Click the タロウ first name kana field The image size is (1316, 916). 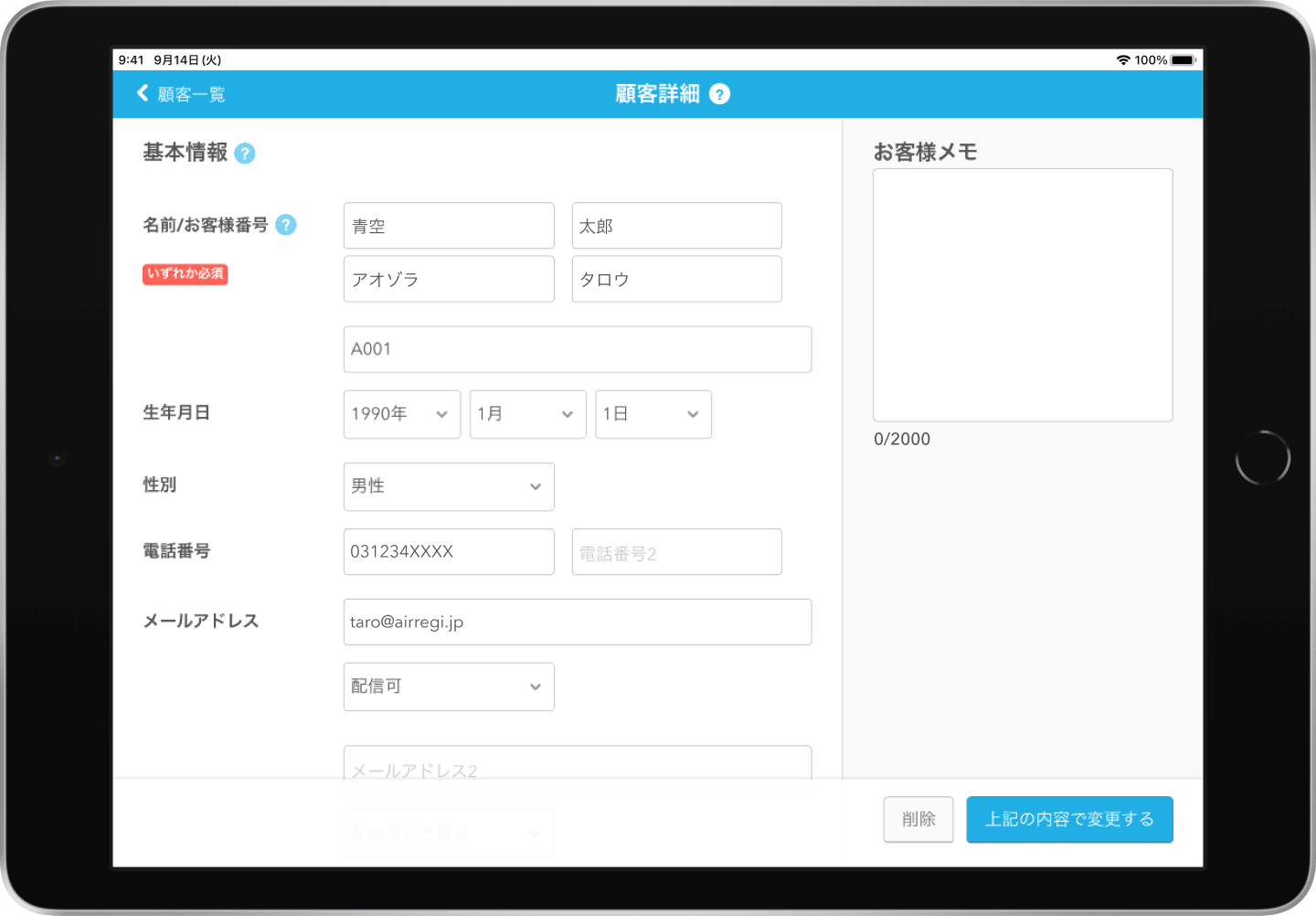pos(676,279)
